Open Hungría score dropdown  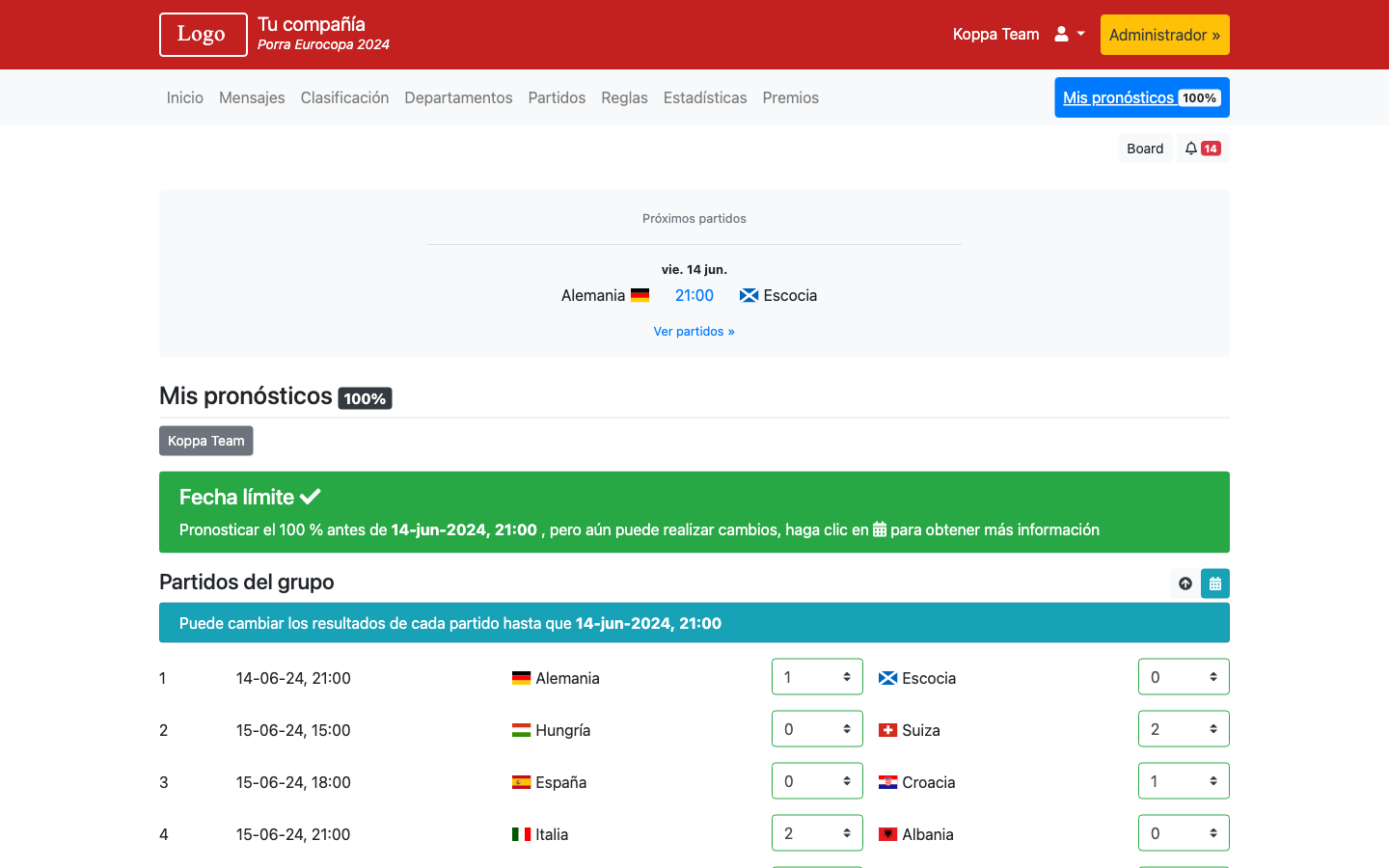(817, 729)
